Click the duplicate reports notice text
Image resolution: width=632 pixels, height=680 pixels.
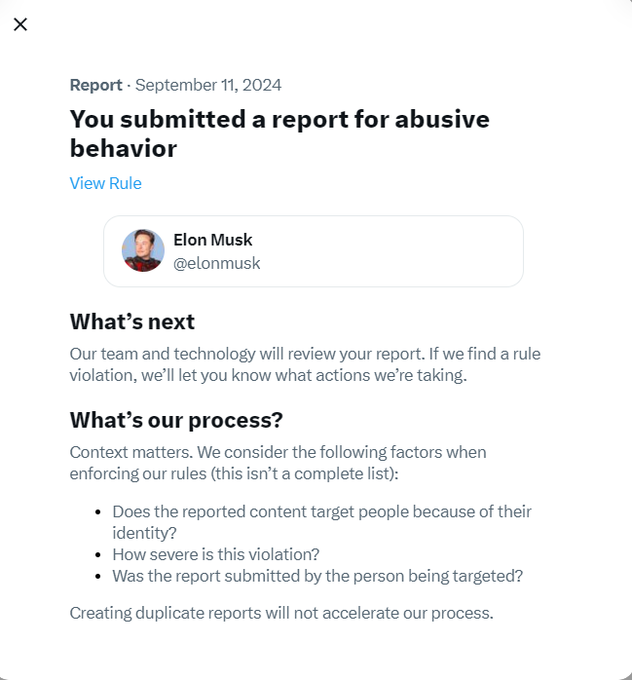point(282,613)
